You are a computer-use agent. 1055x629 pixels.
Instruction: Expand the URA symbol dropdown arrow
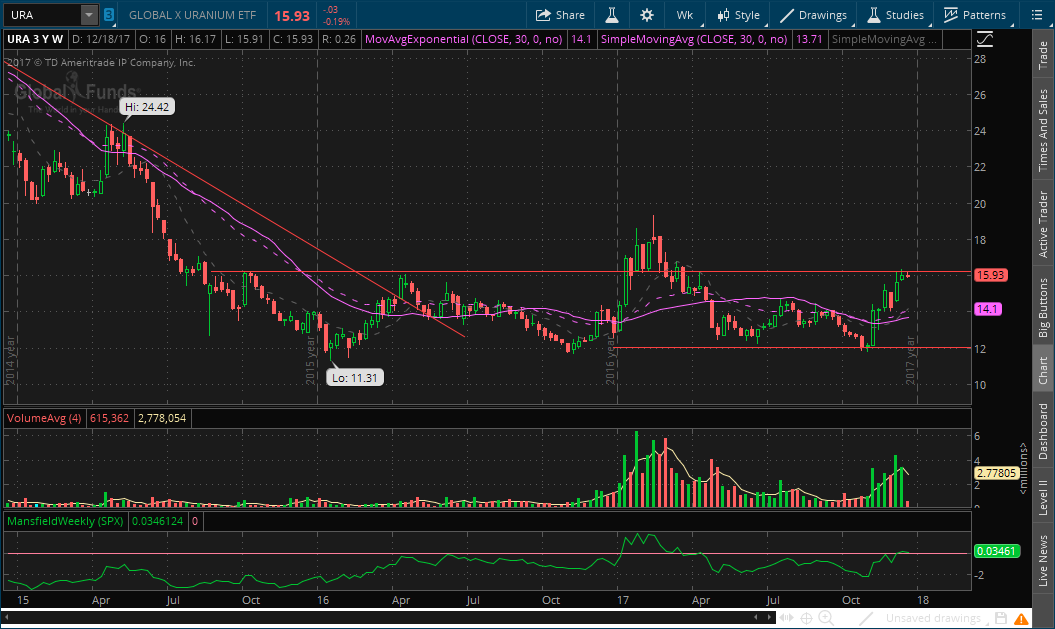(88, 15)
